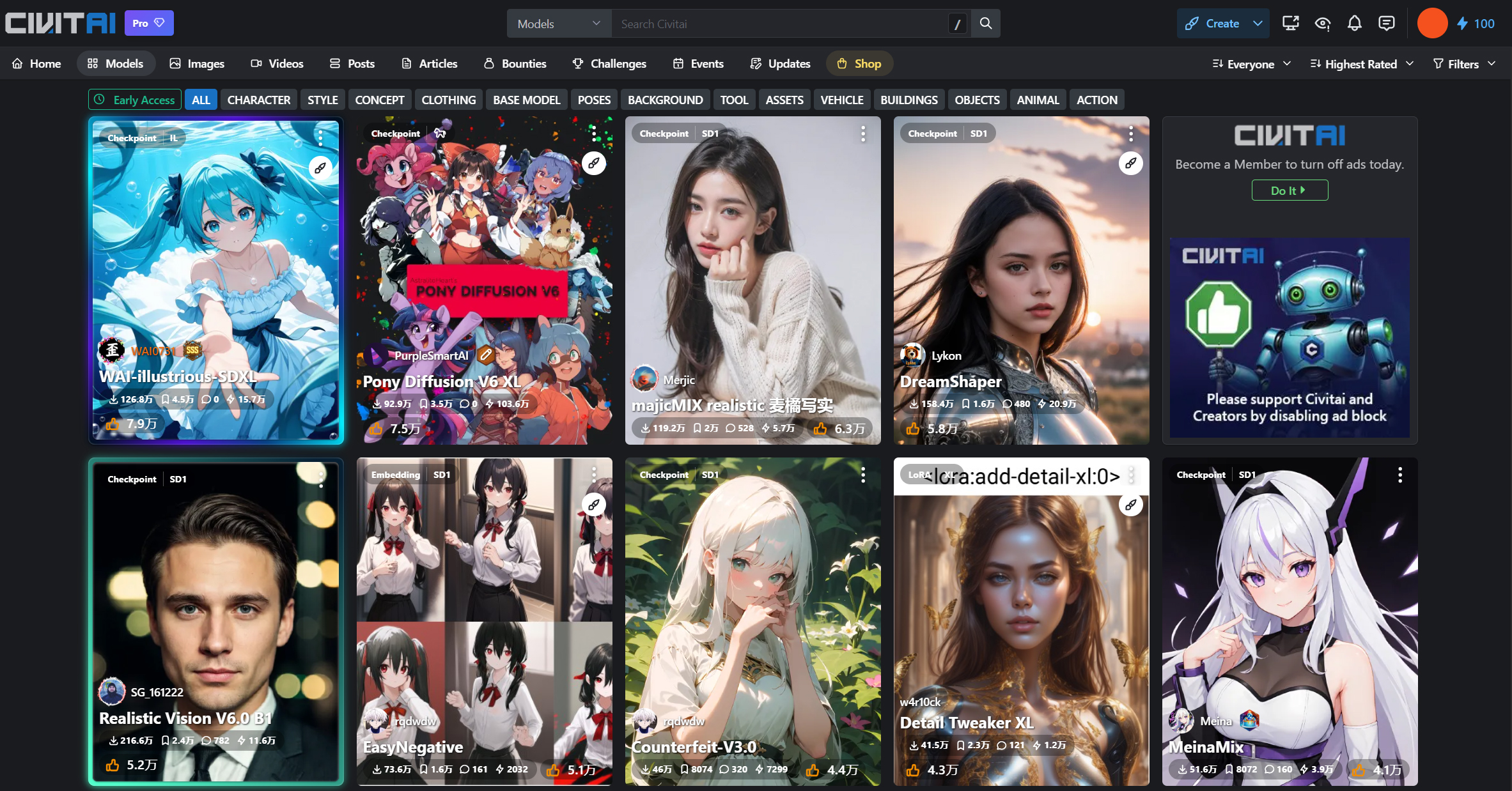
Task: Filter by VEHICLE category
Action: 842,100
